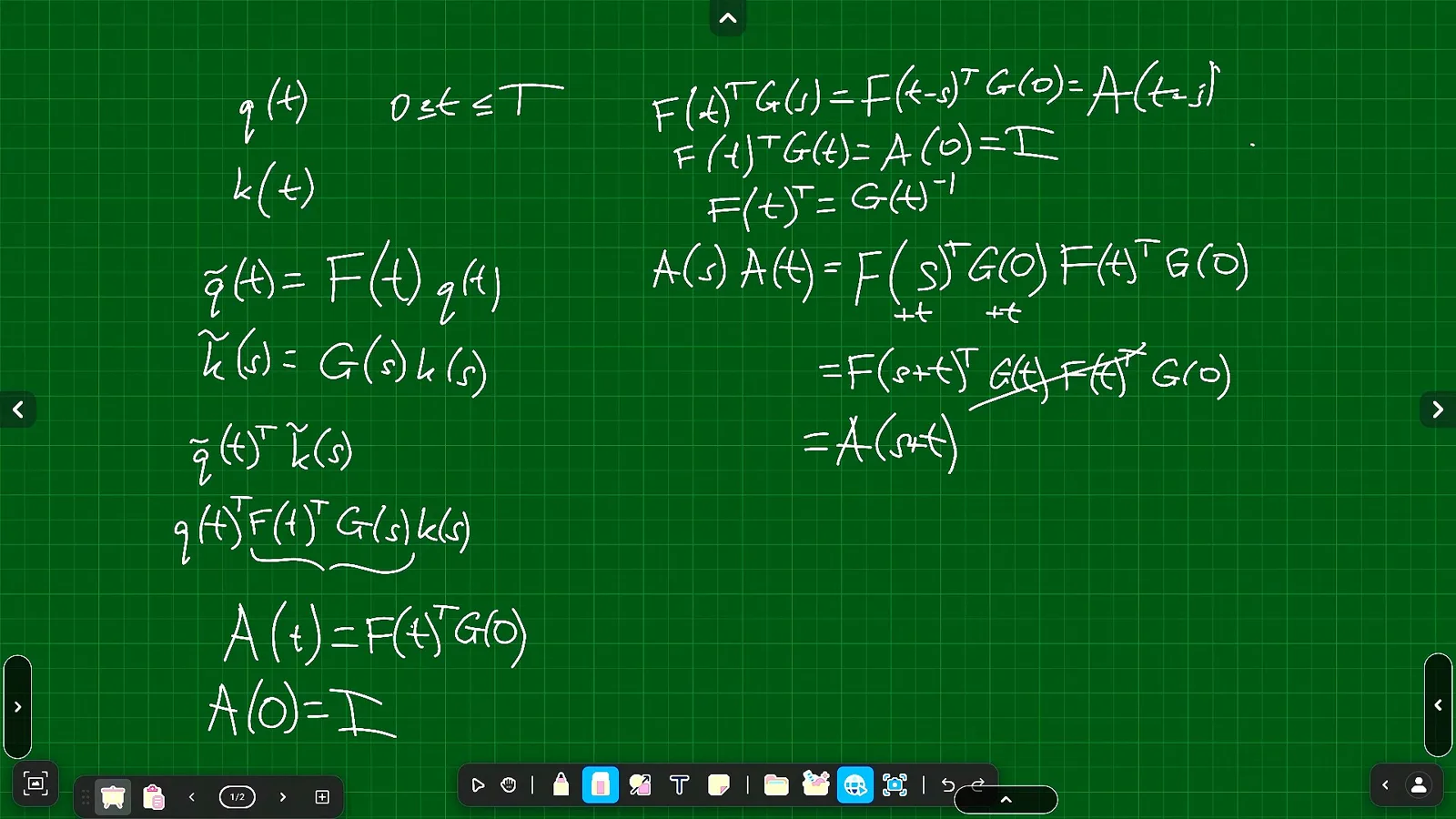Viewport: 1456px width, 819px height.
Task: Expand the bottom toolbar up chevron
Action: click(1006, 799)
